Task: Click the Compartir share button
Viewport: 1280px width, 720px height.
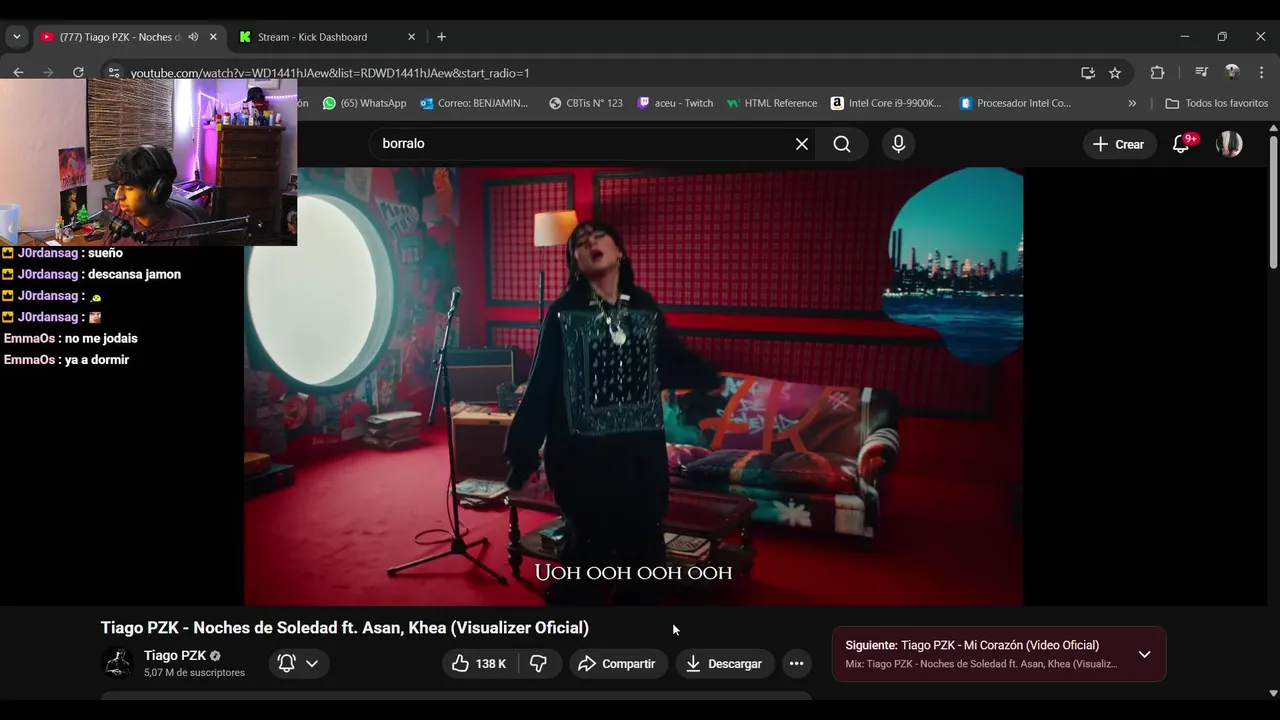Action: click(618, 663)
